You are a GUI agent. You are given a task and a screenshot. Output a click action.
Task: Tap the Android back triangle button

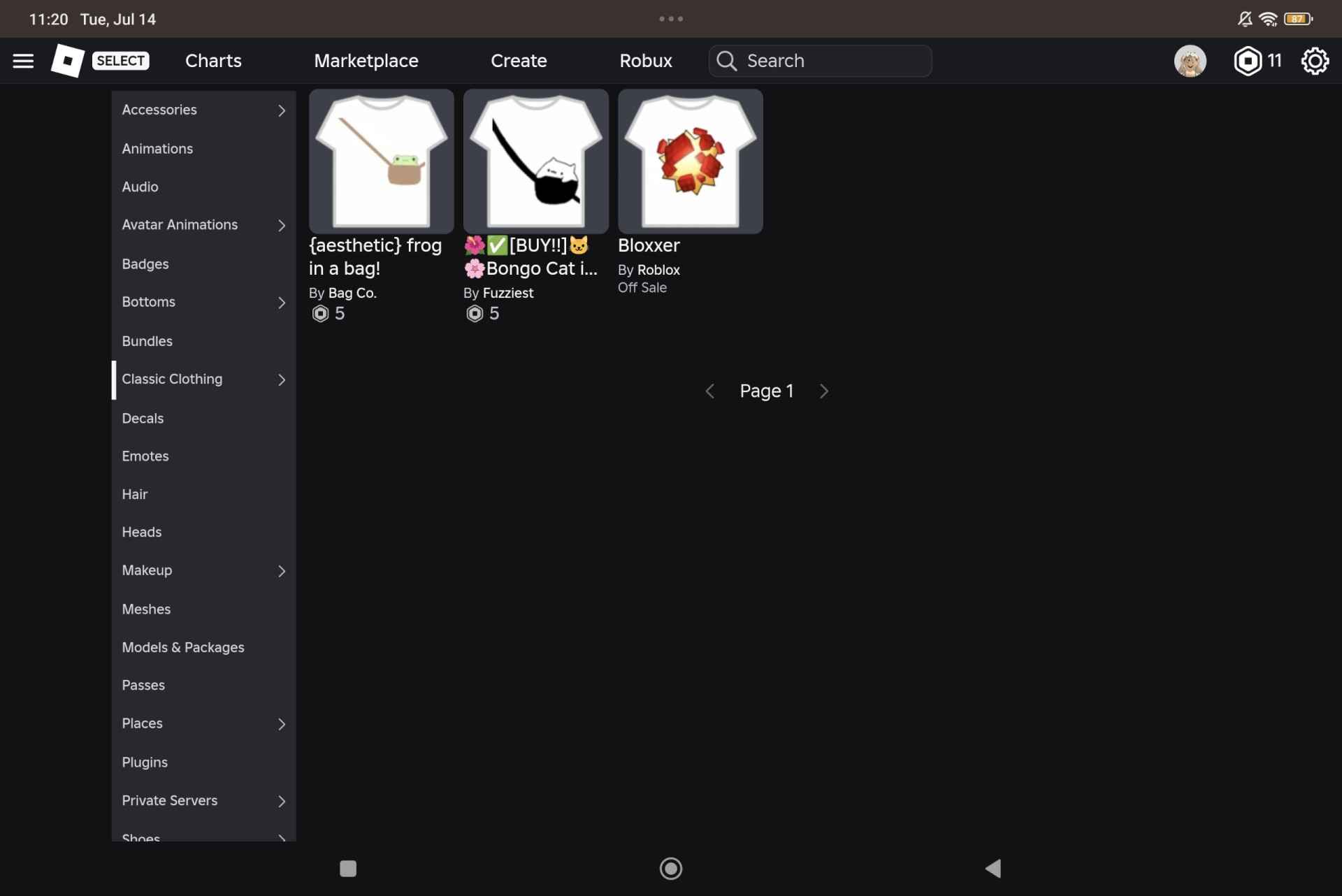993,868
